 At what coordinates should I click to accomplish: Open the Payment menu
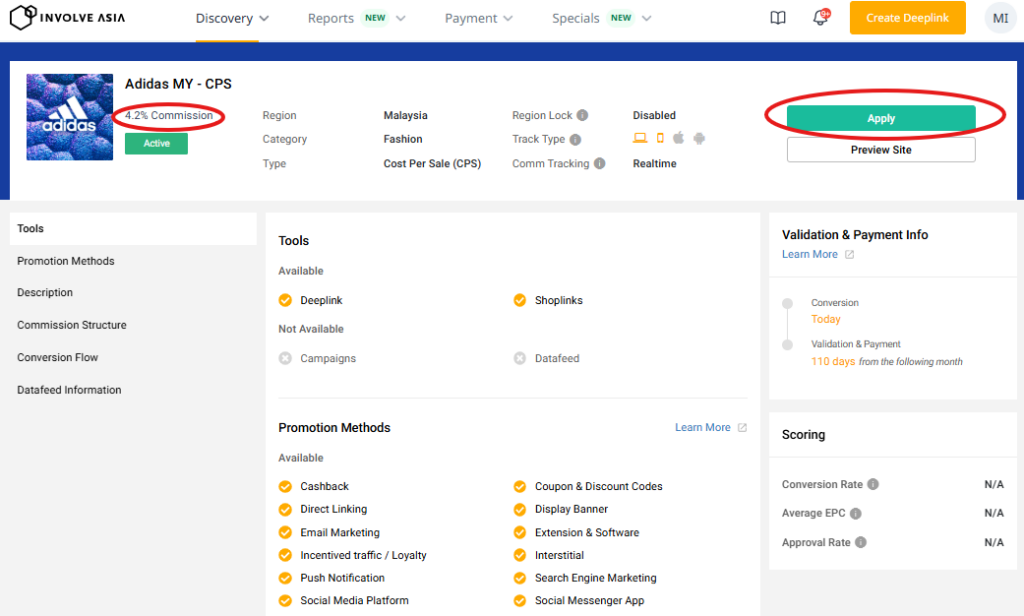pos(471,18)
